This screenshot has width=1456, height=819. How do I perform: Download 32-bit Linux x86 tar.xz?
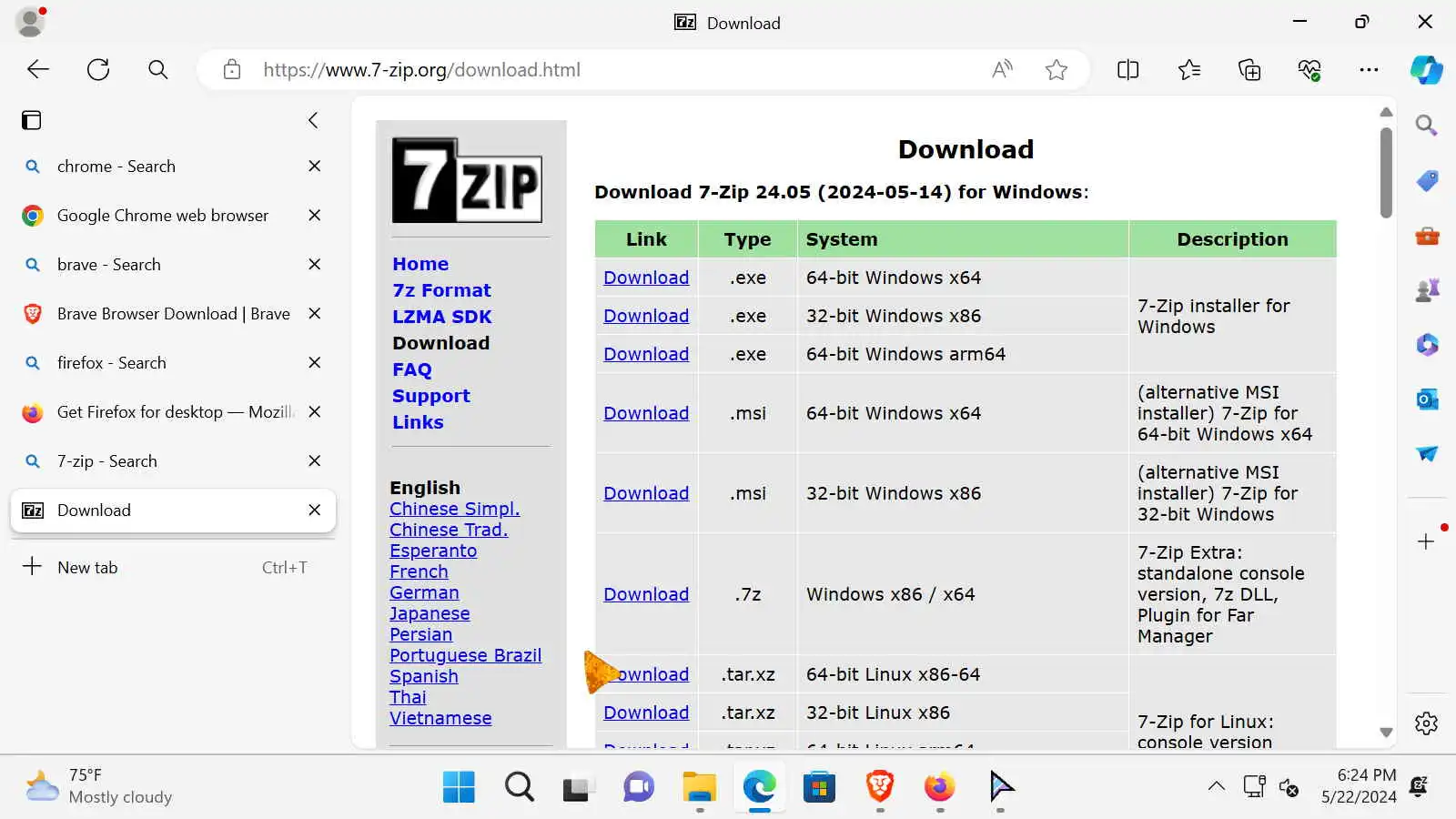tap(646, 713)
